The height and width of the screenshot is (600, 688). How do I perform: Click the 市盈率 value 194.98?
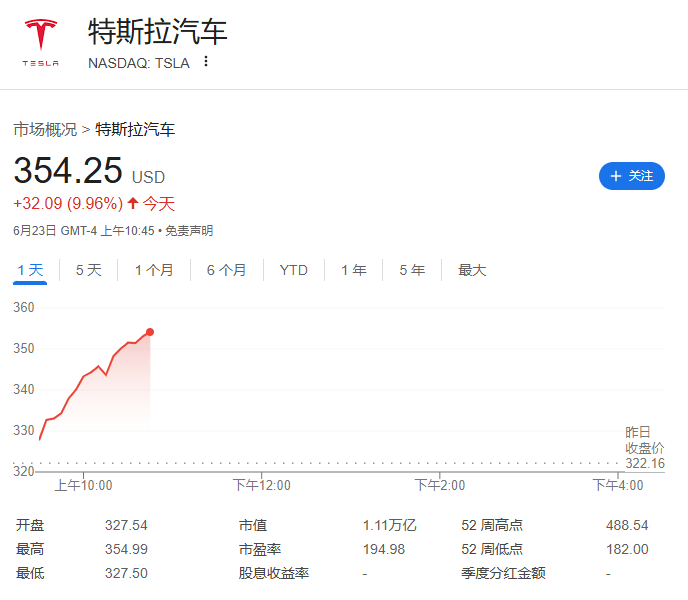click(x=384, y=550)
